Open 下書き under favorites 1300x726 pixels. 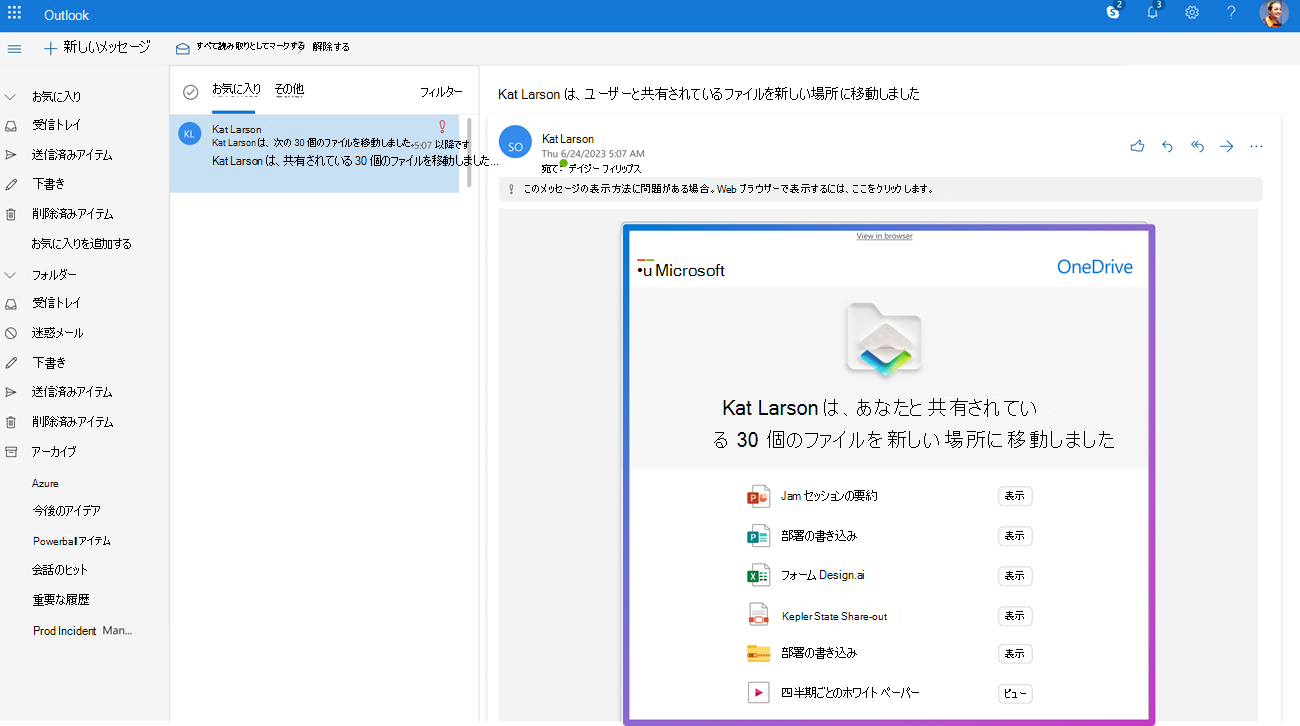[x=48, y=184]
